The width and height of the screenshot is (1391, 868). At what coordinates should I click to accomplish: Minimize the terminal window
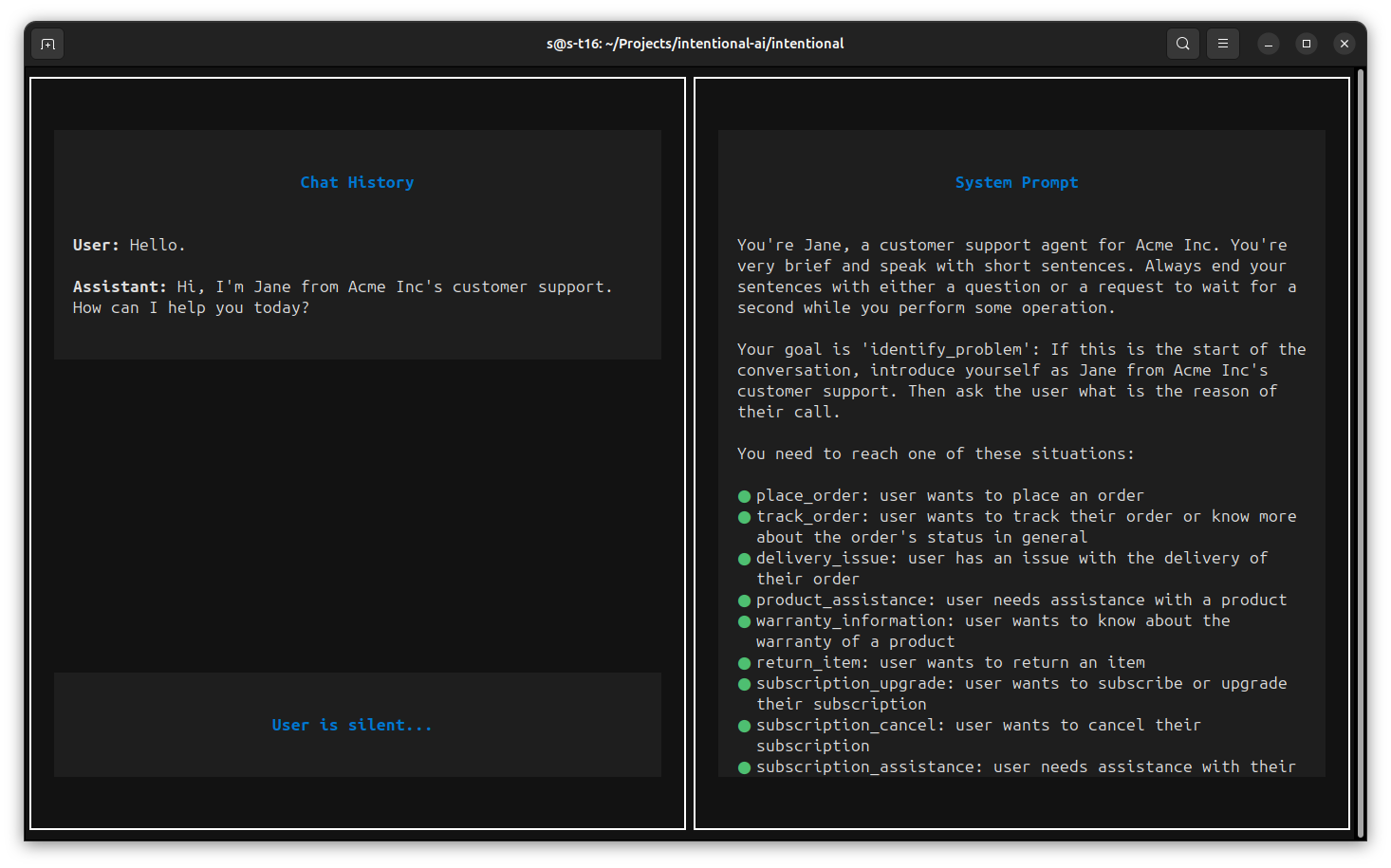click(x=1268, y=44)
